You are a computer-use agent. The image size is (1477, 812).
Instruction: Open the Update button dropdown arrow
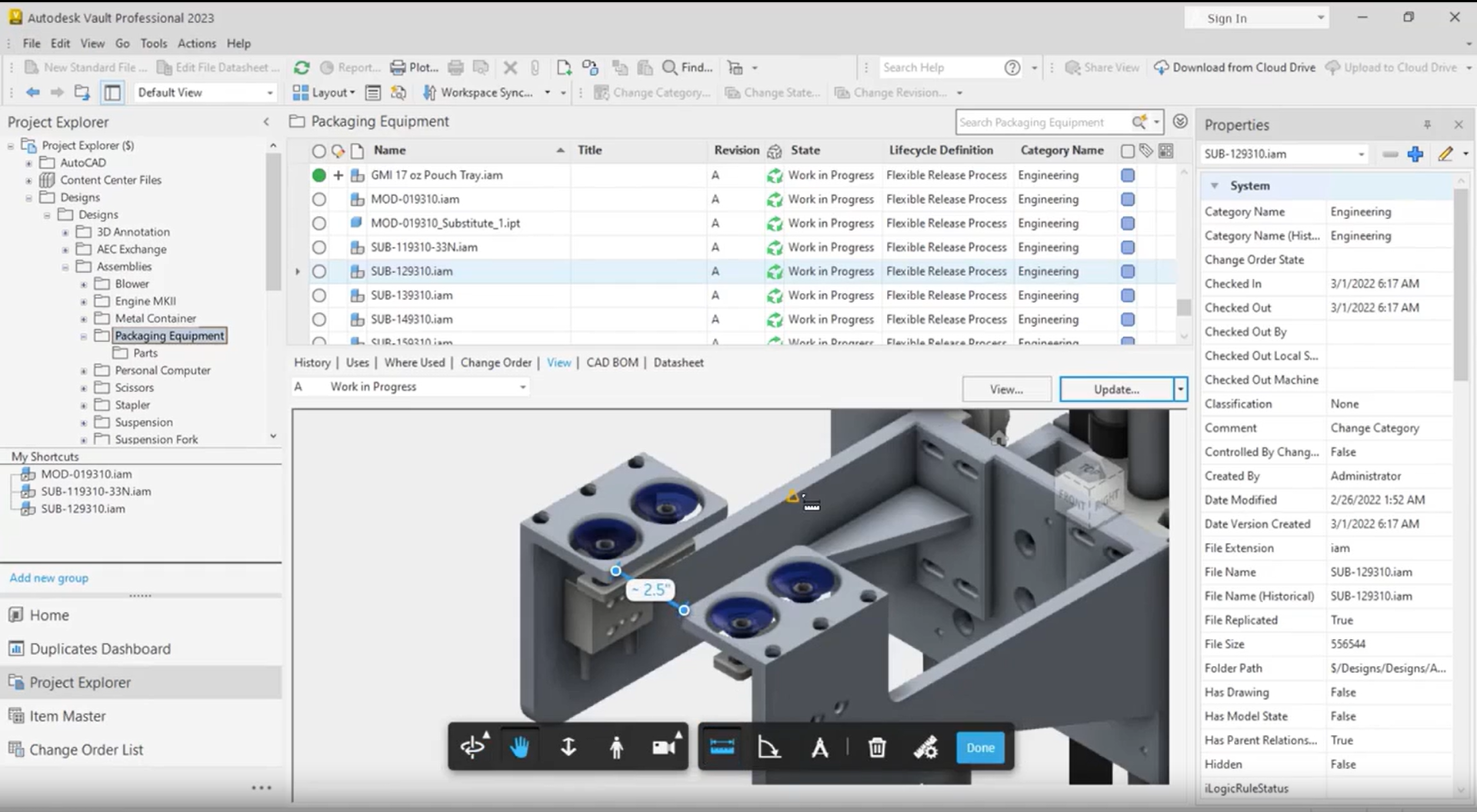1180,389
